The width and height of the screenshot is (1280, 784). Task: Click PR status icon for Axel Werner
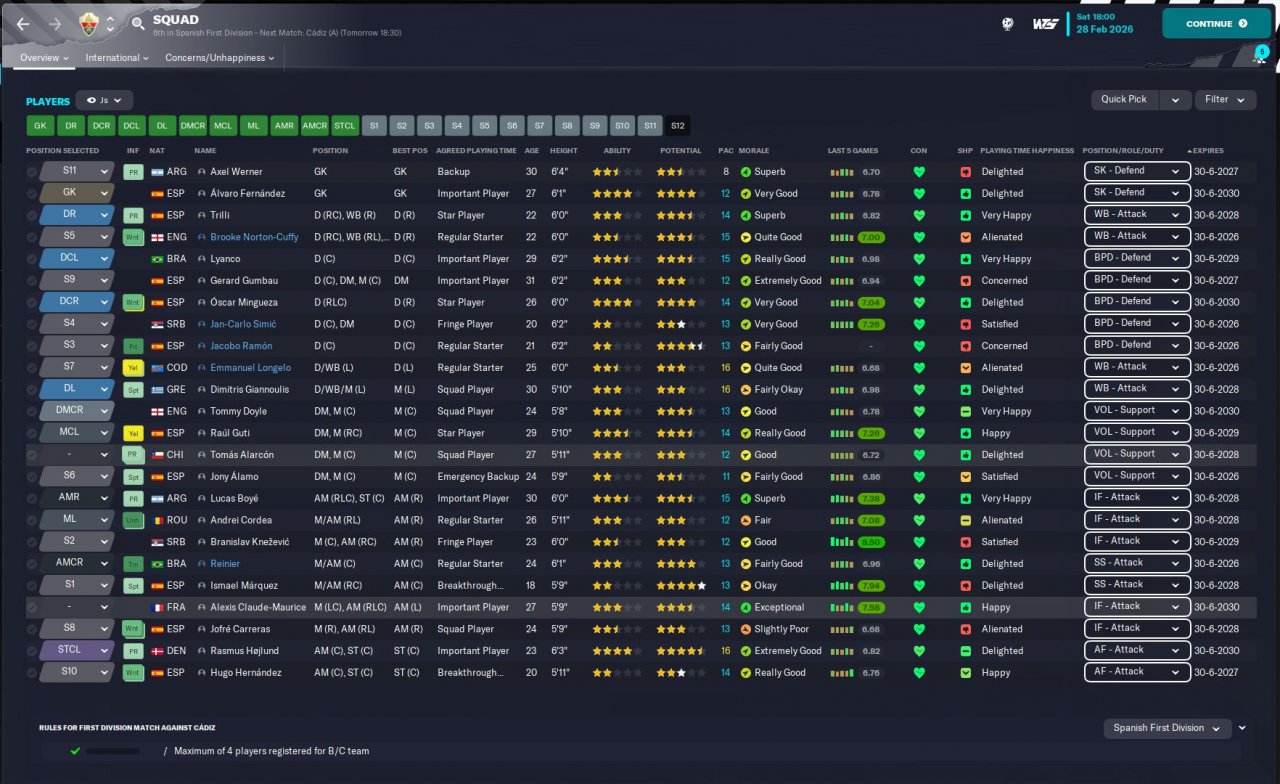[x=133, y=172]
